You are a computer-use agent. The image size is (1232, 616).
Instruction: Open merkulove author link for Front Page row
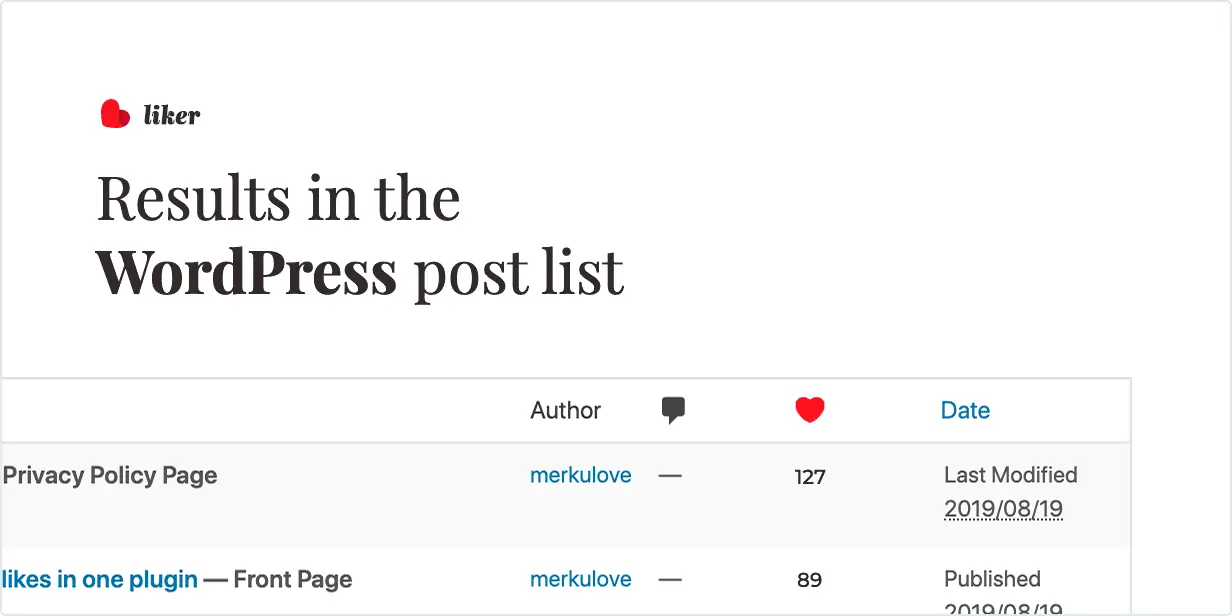[x=580, y=579]
